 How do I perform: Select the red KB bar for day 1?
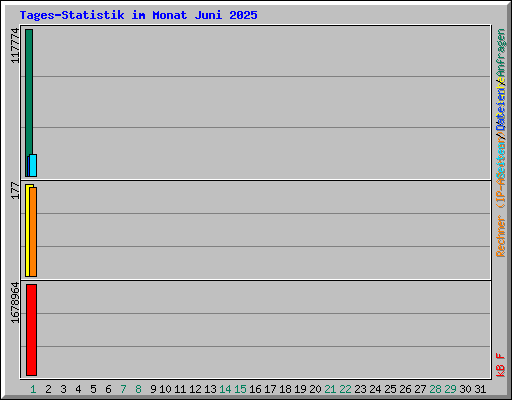click(31, 330)
